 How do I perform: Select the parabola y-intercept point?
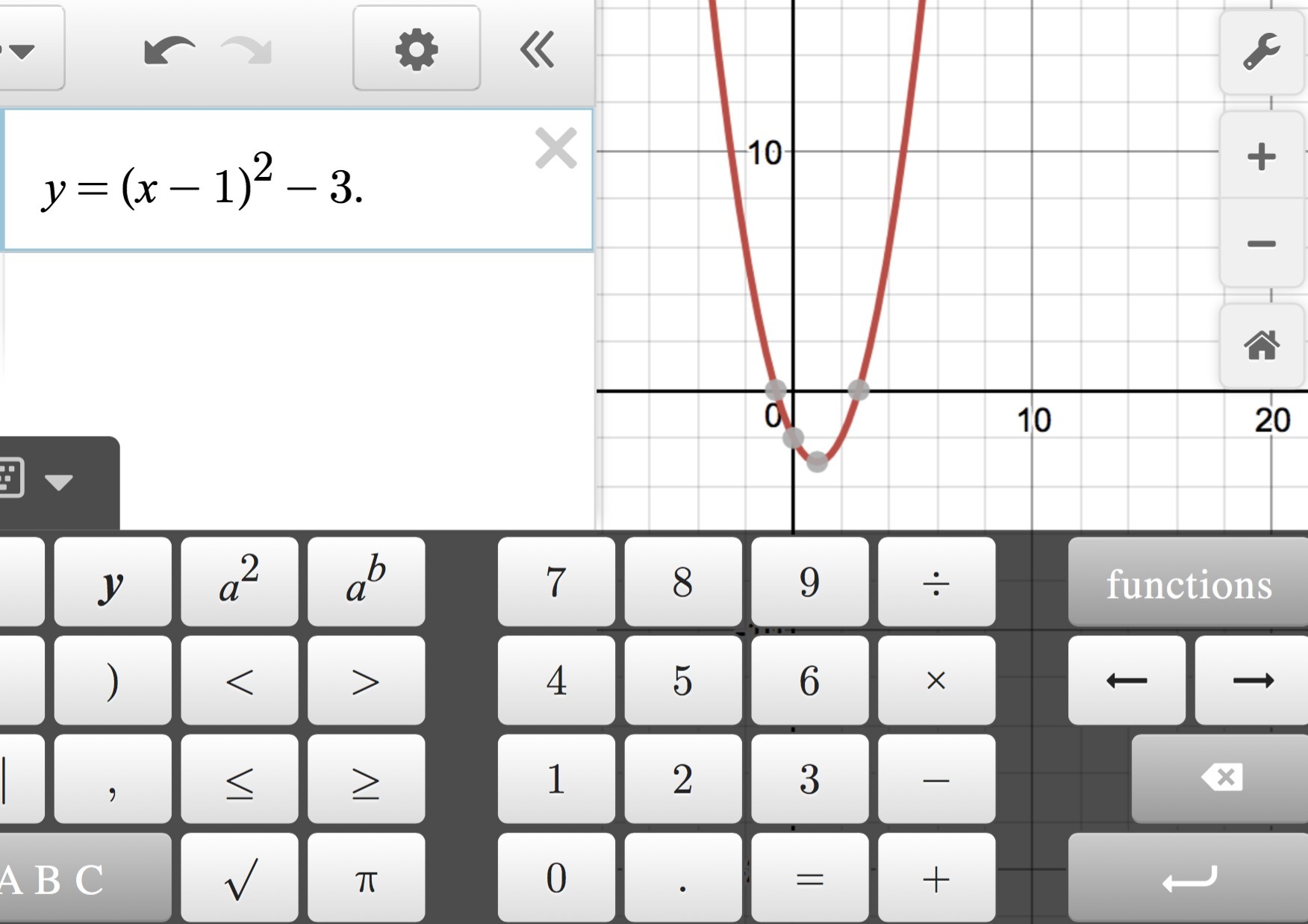(x=793, y=438)
